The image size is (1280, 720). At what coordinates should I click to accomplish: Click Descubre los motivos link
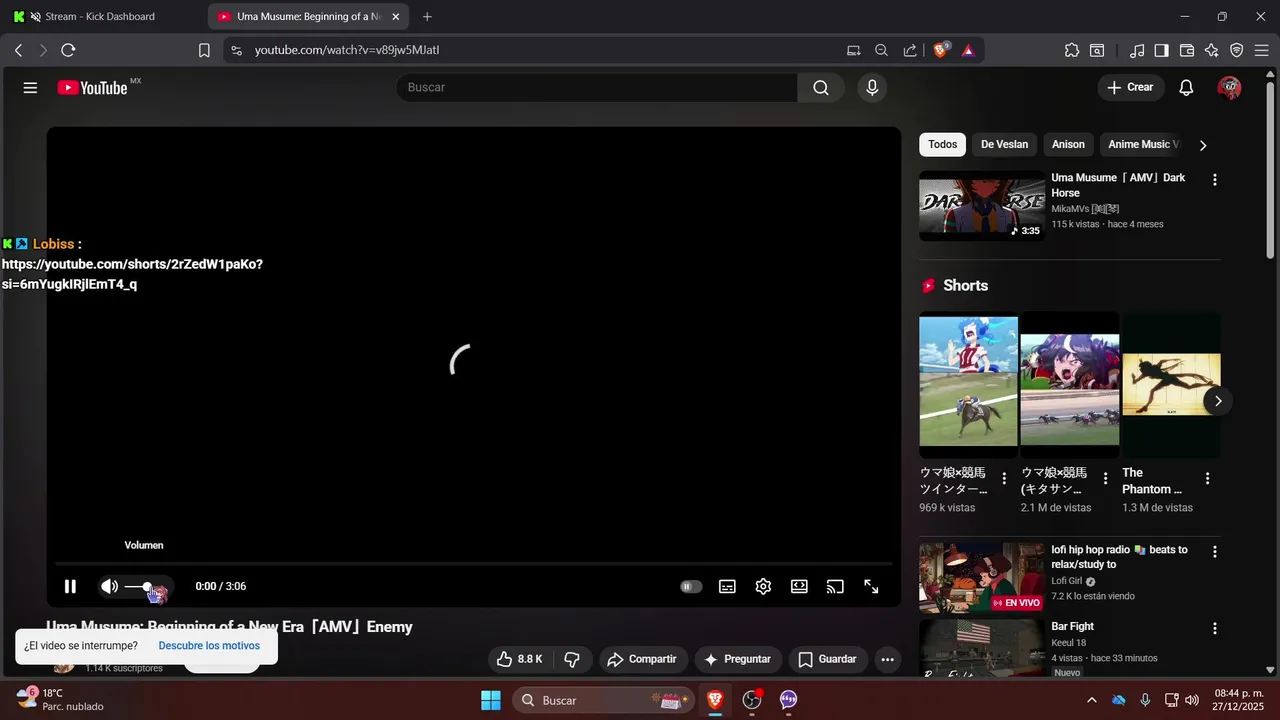(x=209, y=646)
